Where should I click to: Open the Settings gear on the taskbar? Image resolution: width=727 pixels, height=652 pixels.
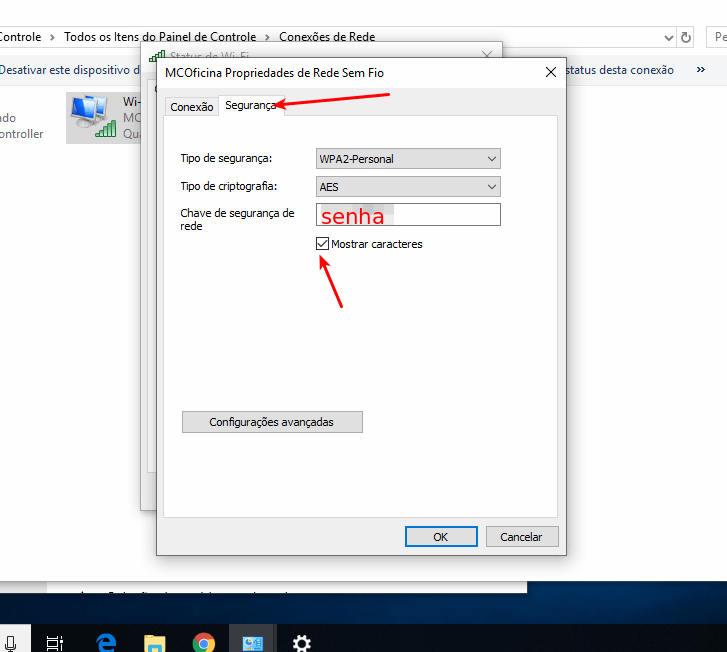tap(301, 643)
